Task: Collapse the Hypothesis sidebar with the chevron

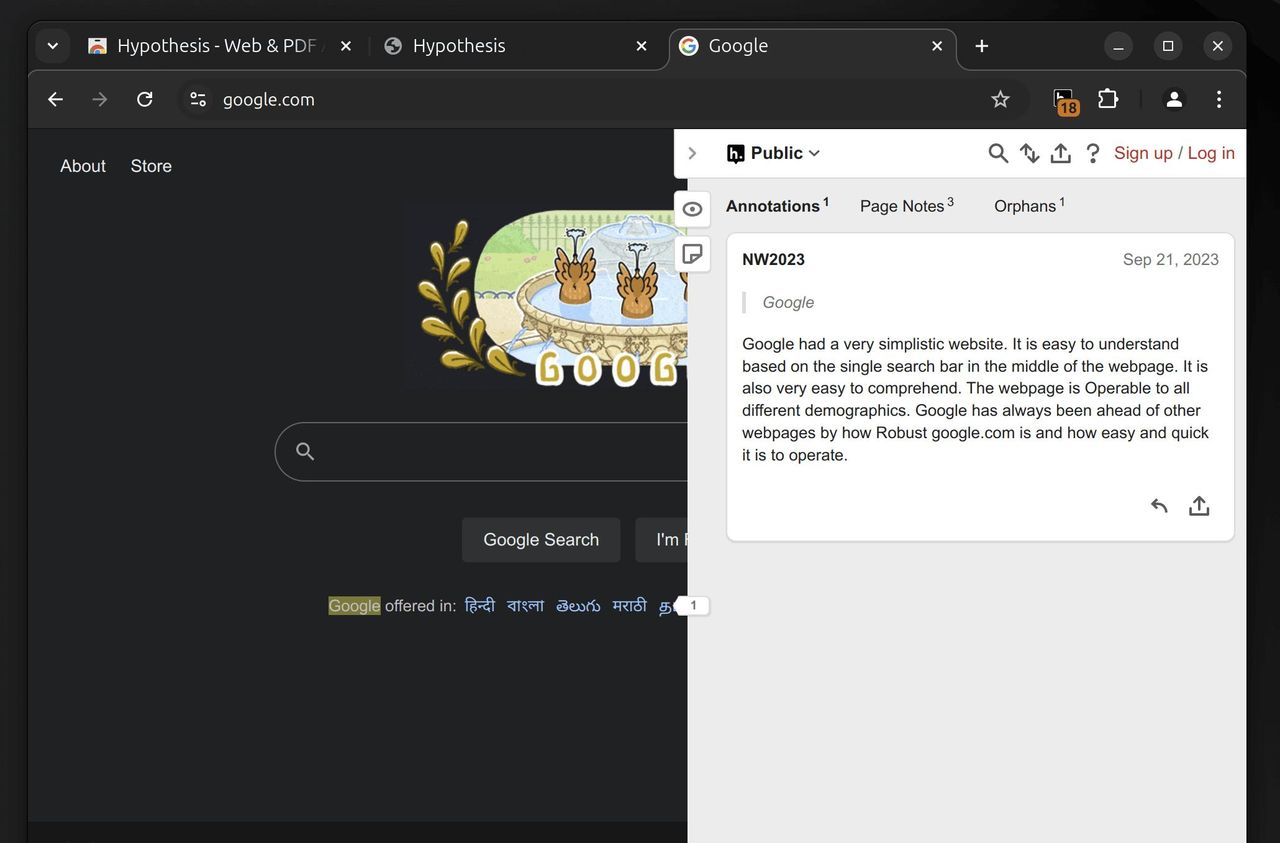Action: pos(692,154)
